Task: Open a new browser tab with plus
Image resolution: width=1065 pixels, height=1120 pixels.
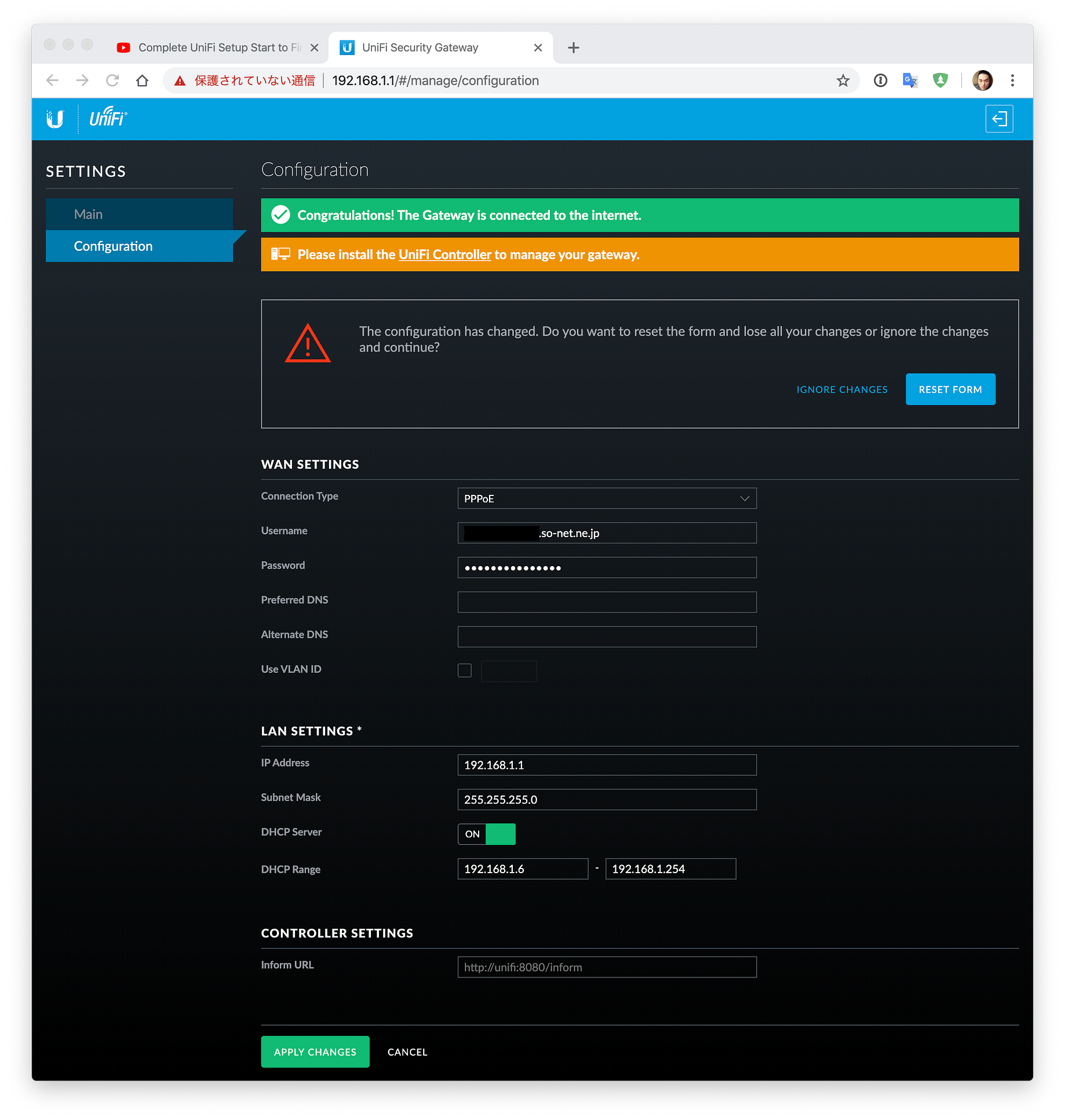Action: click(574, 48)
